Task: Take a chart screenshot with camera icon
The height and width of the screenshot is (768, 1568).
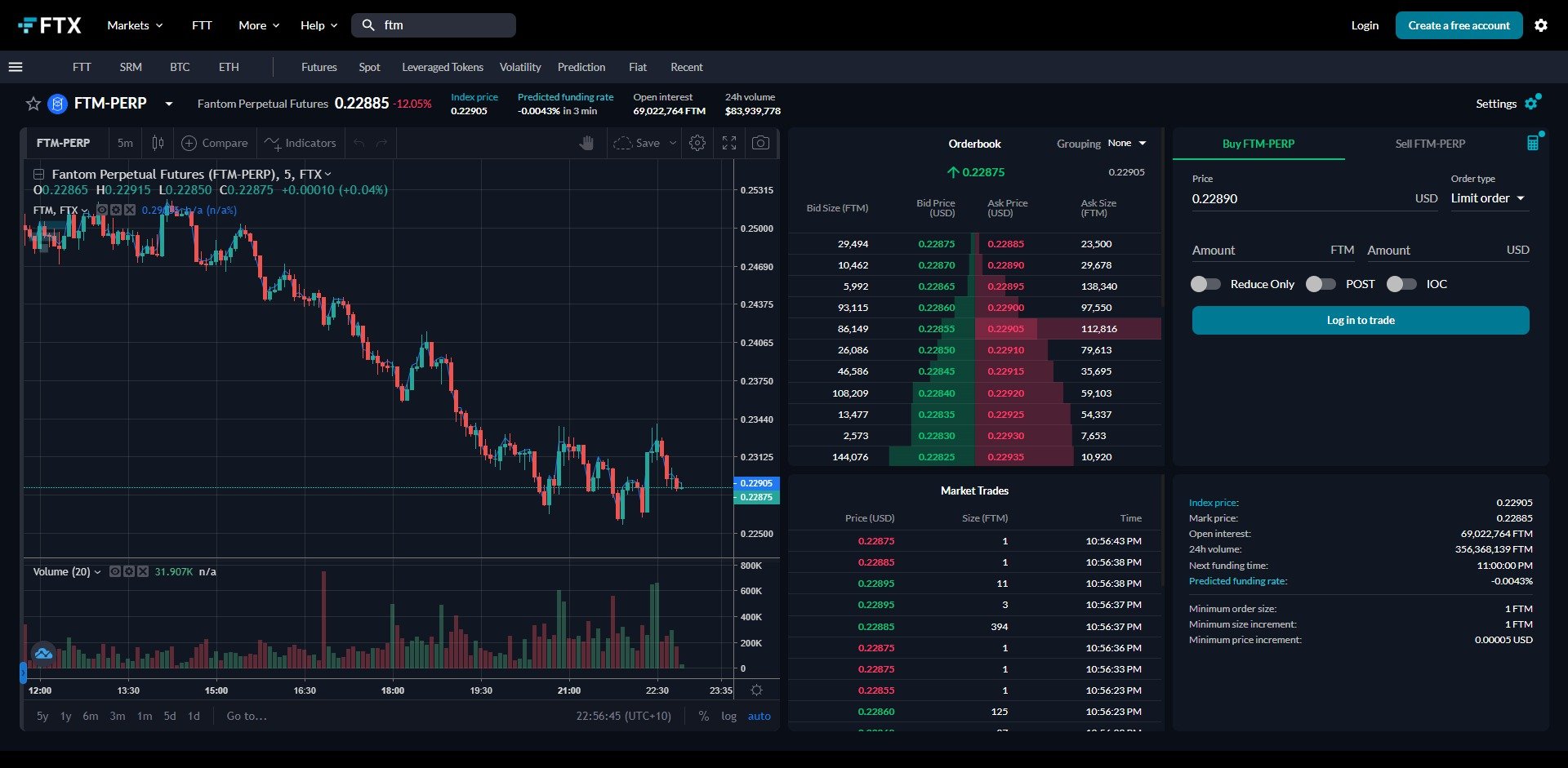Action: 760,143
